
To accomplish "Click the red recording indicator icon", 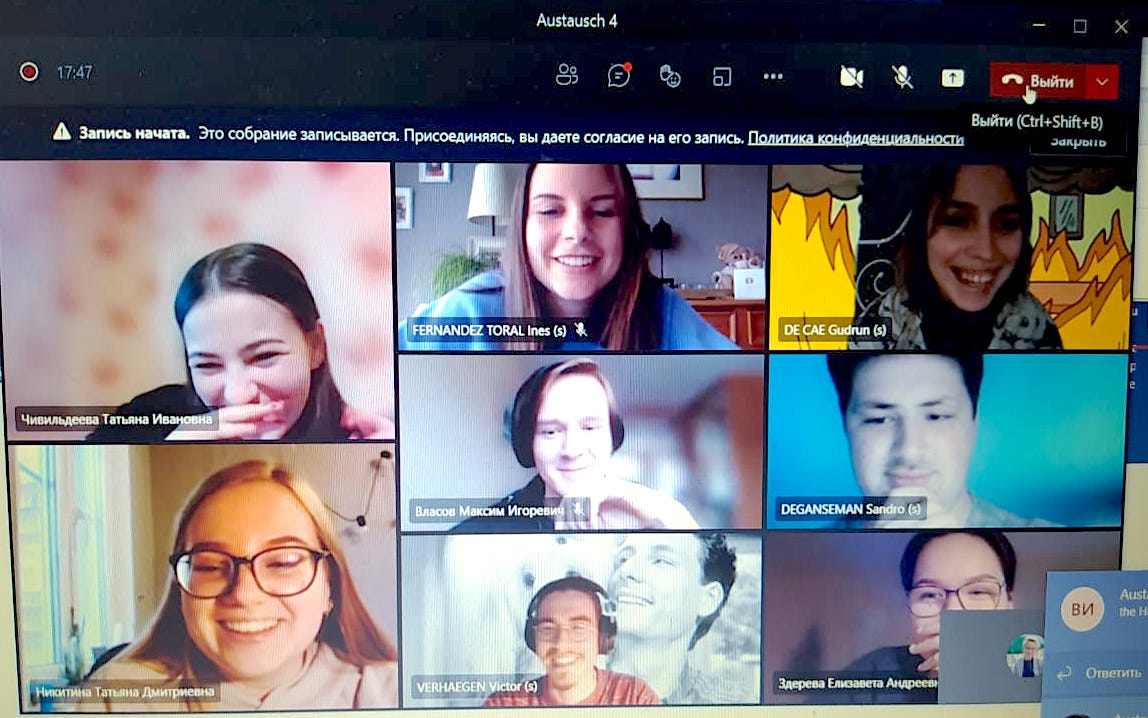I will [29, 72].
